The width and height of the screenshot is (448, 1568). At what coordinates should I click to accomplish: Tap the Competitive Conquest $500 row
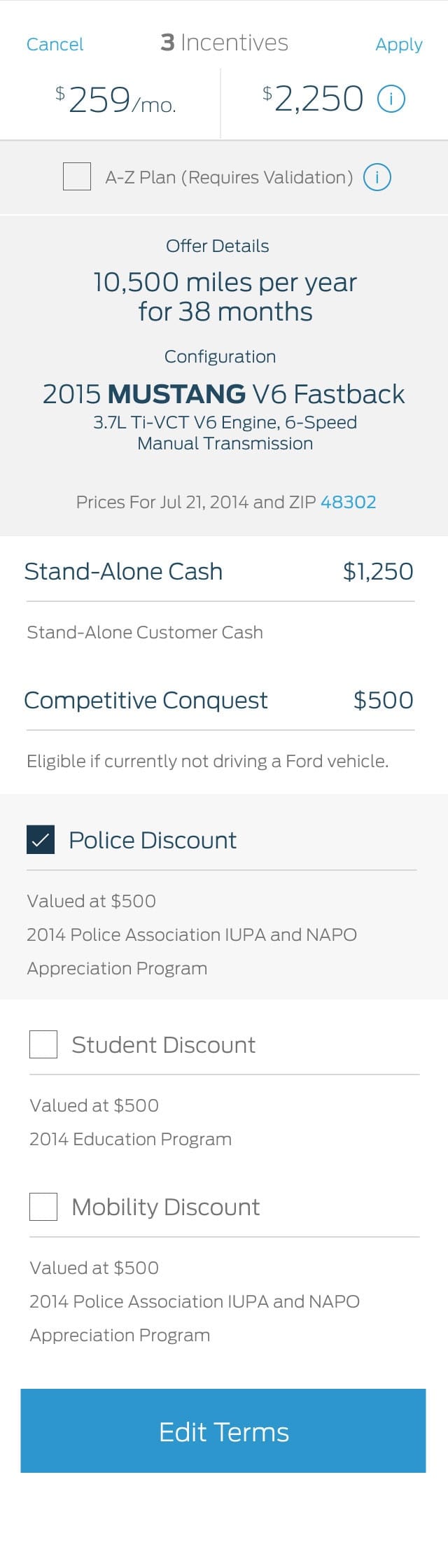(219, 700)
